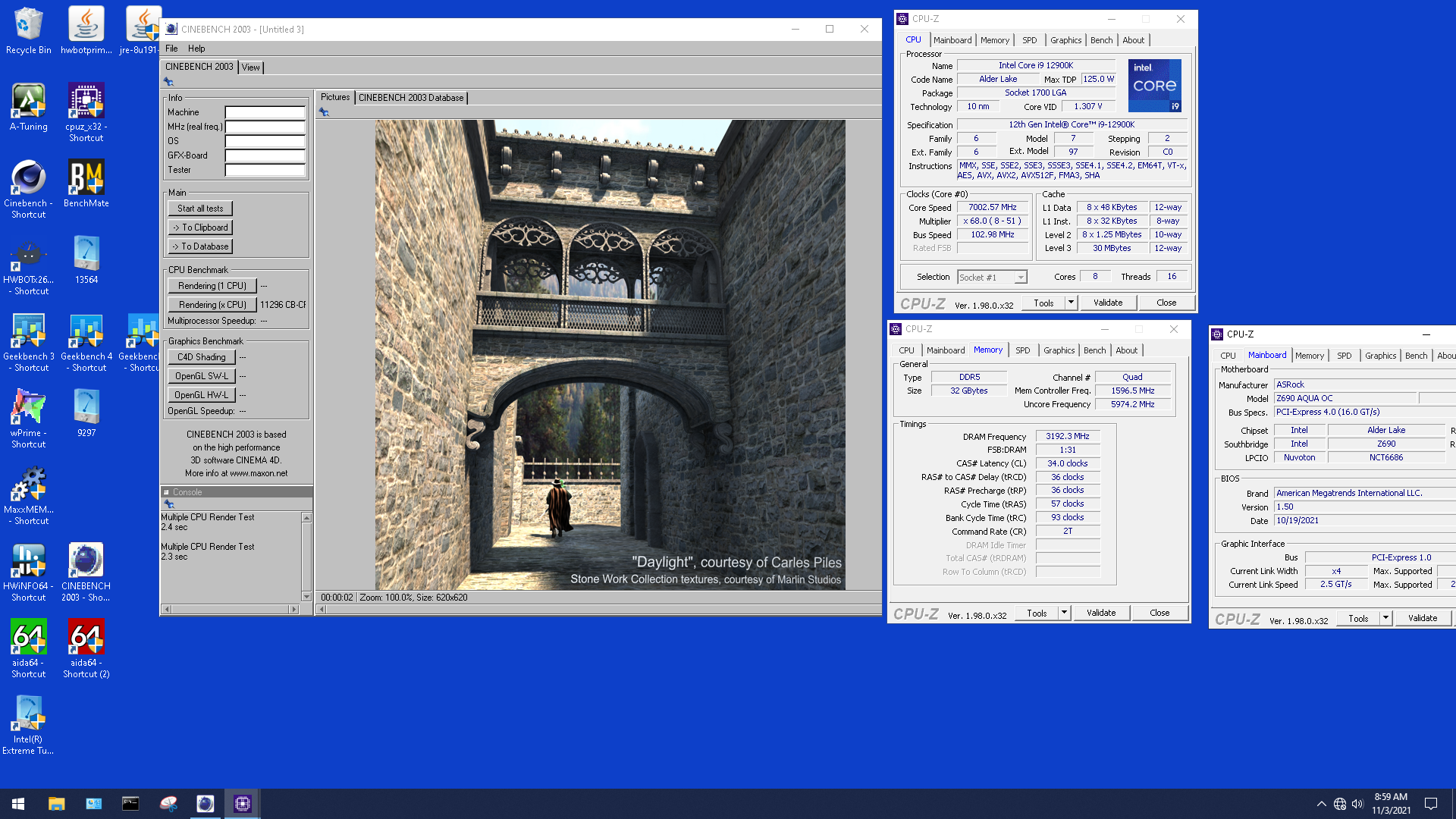Select the Pictures tab
1456x819 pixels.
click(335, 97)
